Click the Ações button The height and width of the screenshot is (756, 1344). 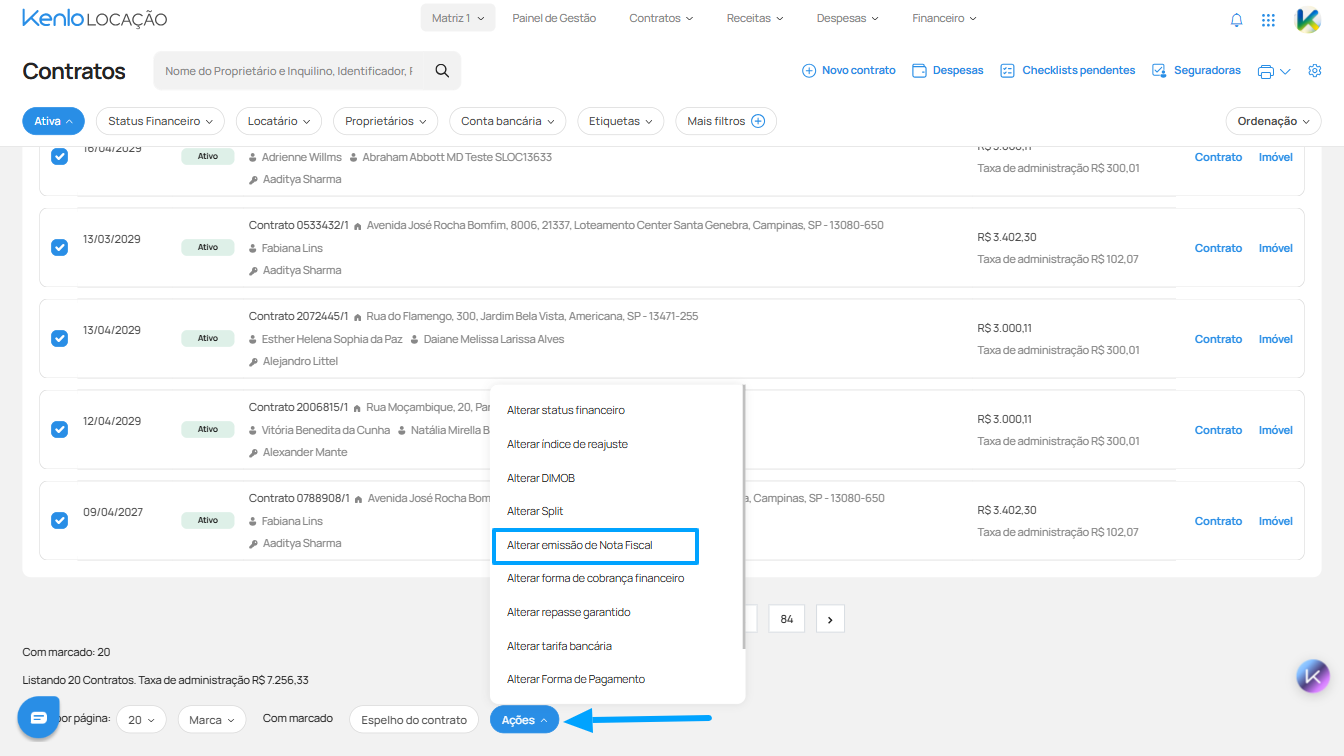click(x=524, y=720)
